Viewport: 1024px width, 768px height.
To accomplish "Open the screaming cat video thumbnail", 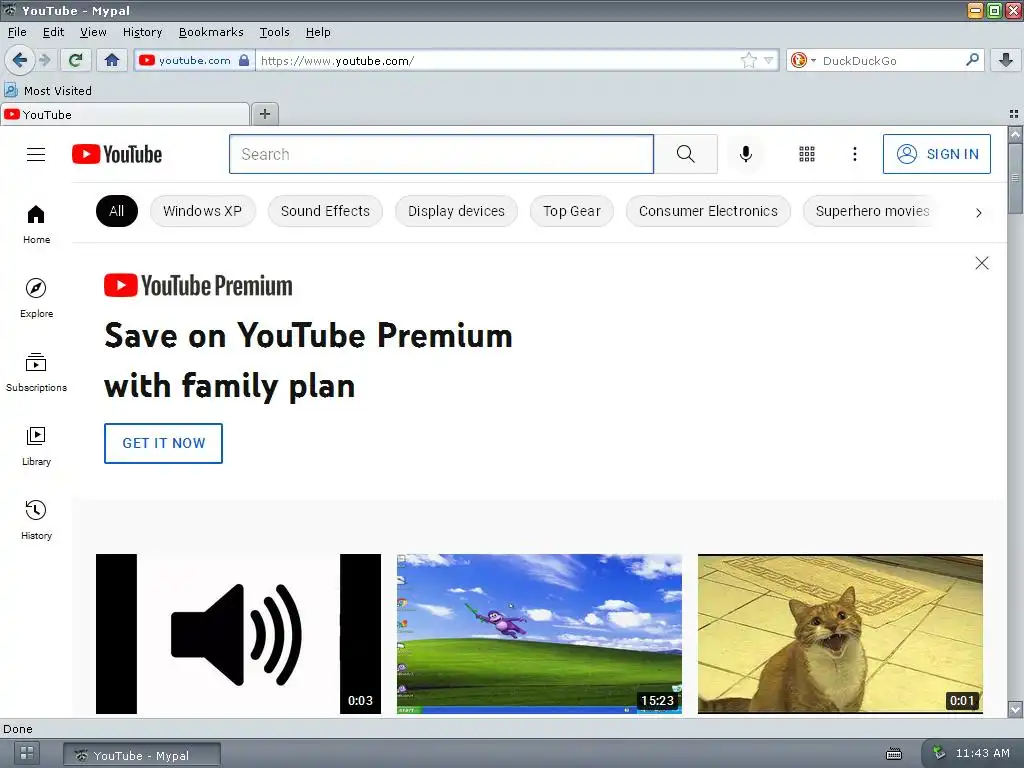I will click(840, 633).
